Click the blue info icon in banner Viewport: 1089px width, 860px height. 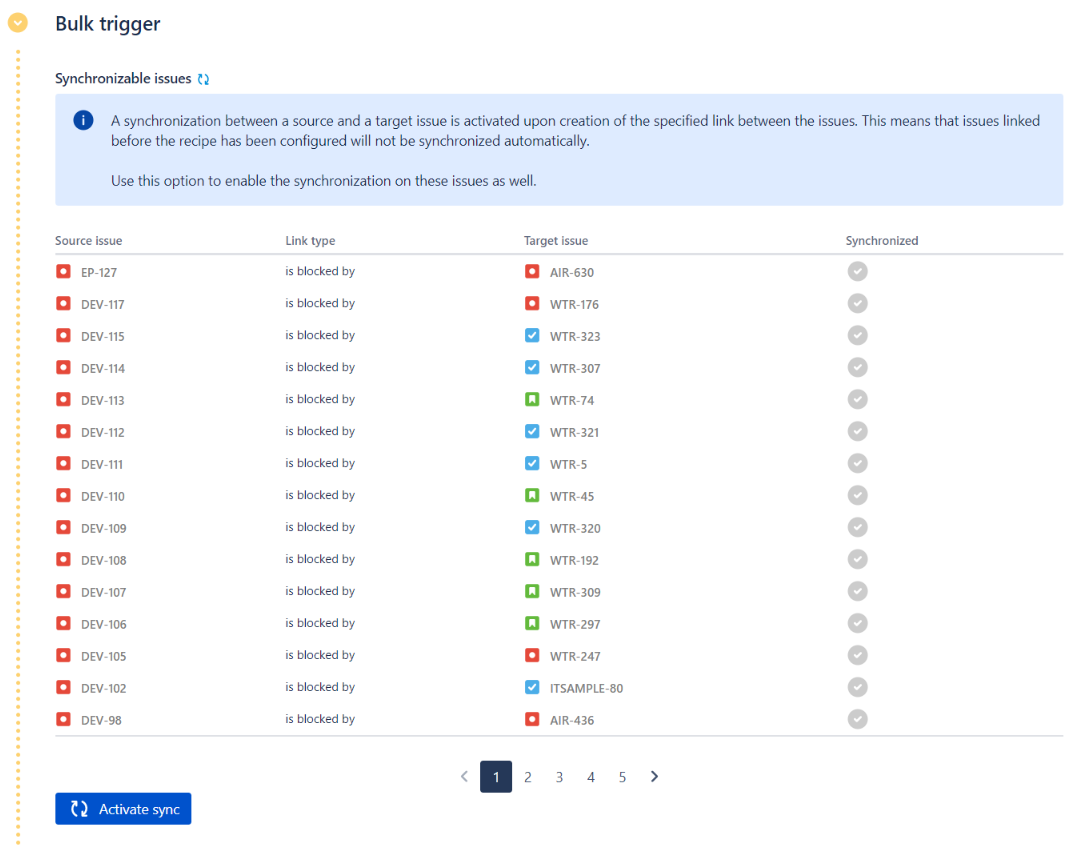83,121
